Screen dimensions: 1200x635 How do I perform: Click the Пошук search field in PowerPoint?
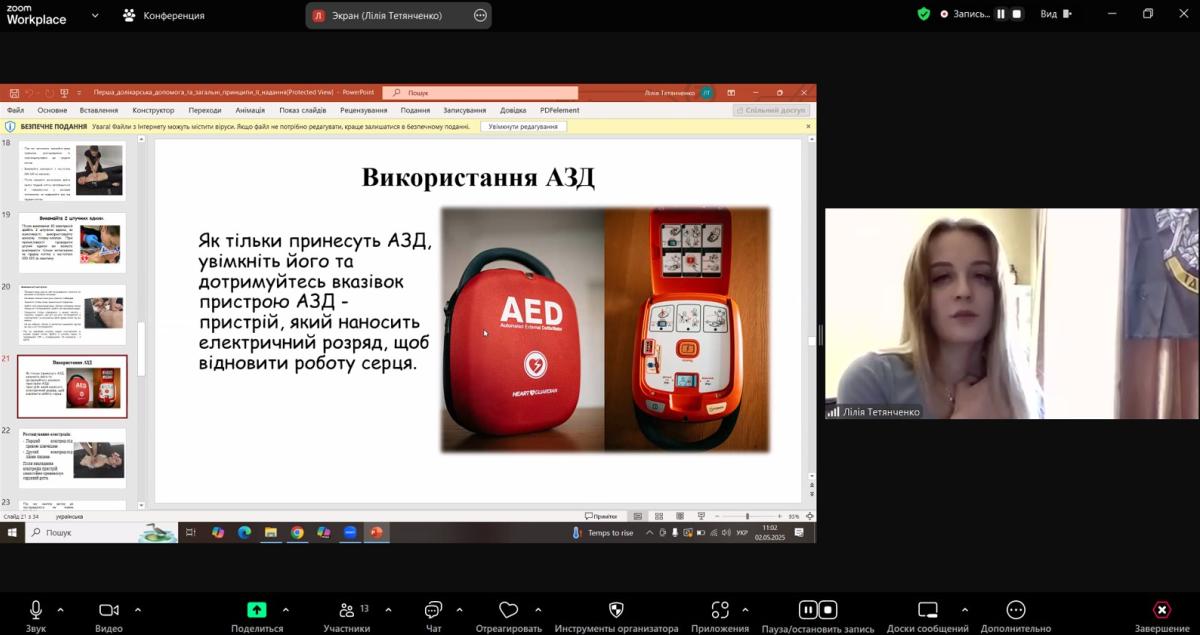click(x=480, y=93)
